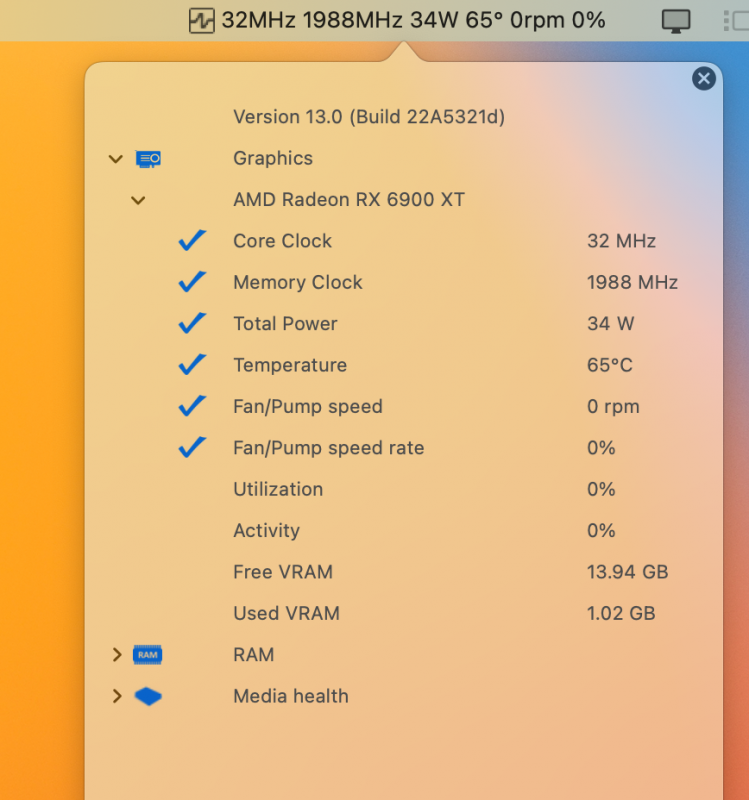The height and width of the screenshot is (800, 749).
Task: Click the Free VRAM entry
Action: (283, 572)
